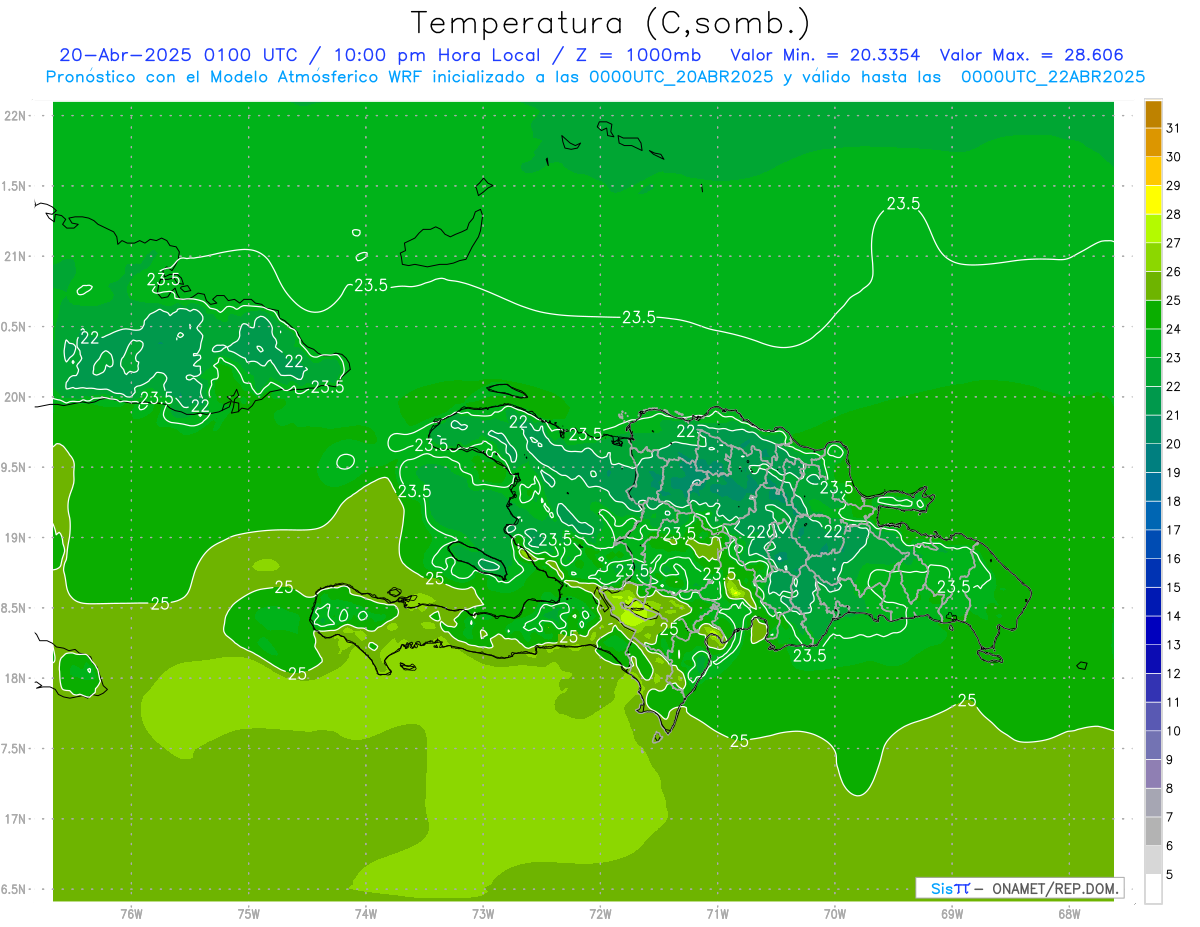Click the "Temperatura (C,somb.)" chart title

[x=610, y=23]
